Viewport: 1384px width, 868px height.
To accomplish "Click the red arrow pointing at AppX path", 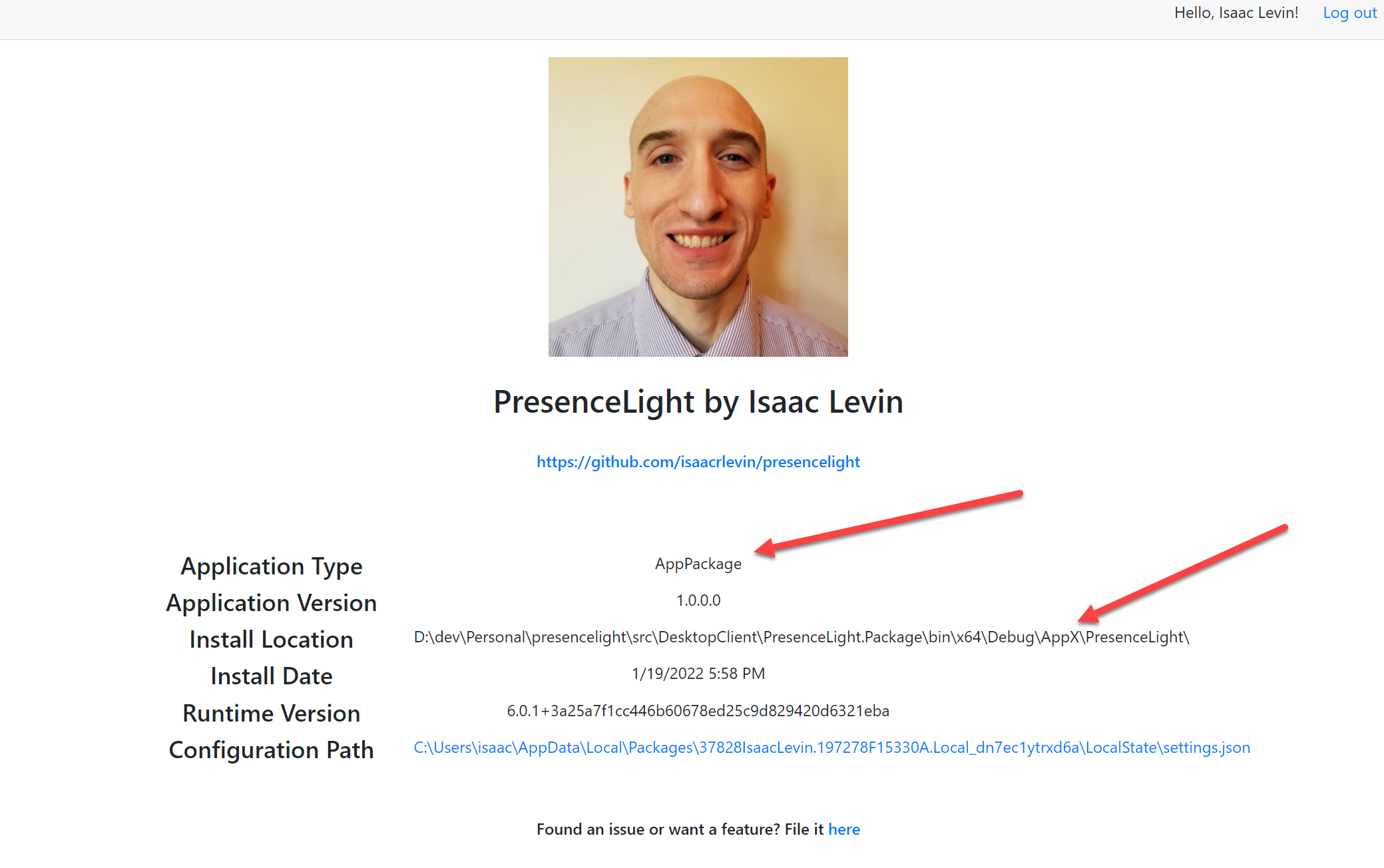I will pos(1183,574).
